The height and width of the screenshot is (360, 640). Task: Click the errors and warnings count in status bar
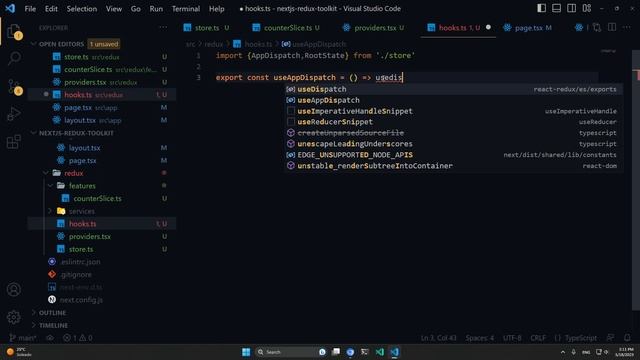78,338
